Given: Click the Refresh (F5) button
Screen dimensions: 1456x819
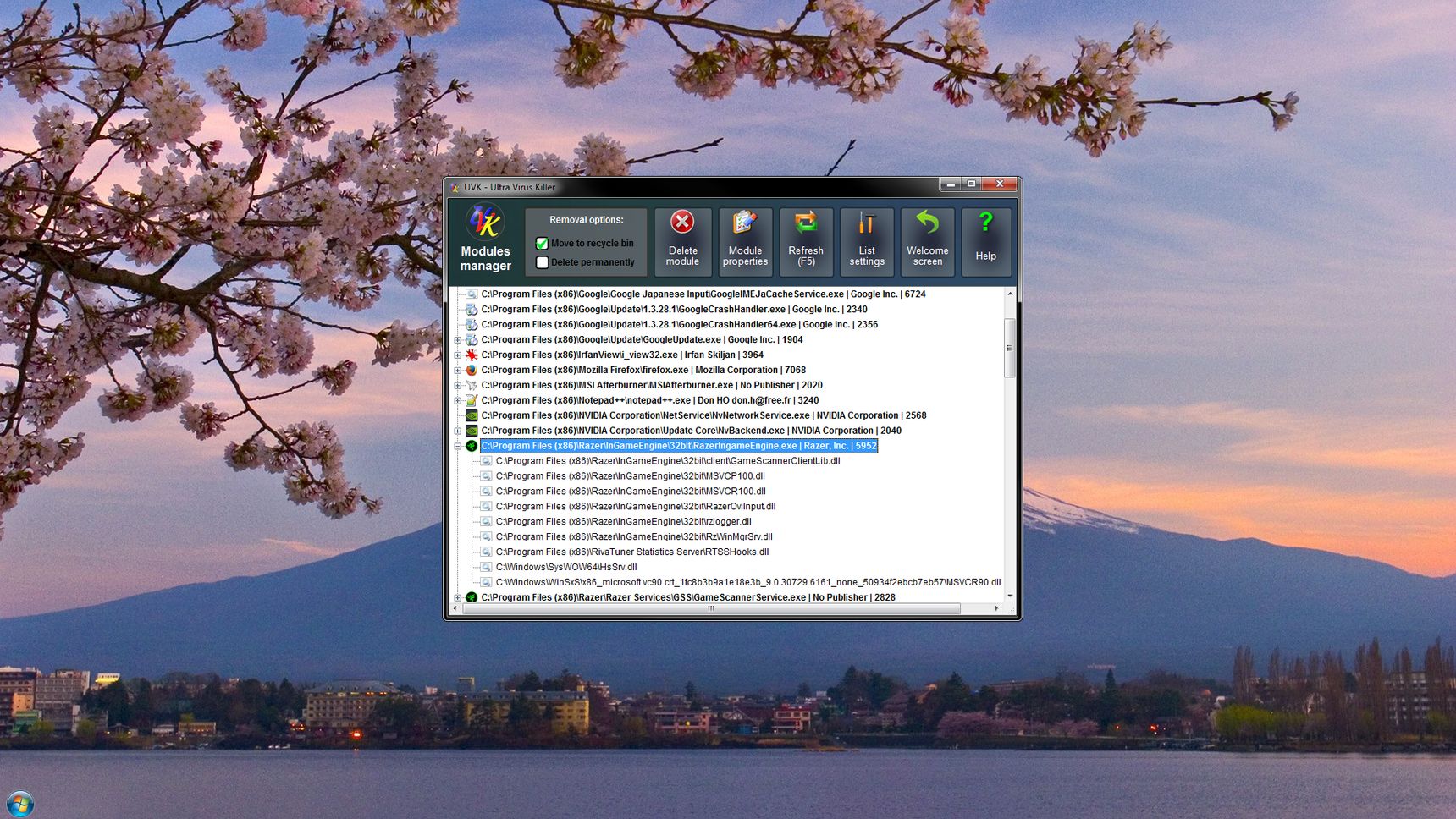Looking at the screenshot, I should 806,242.
